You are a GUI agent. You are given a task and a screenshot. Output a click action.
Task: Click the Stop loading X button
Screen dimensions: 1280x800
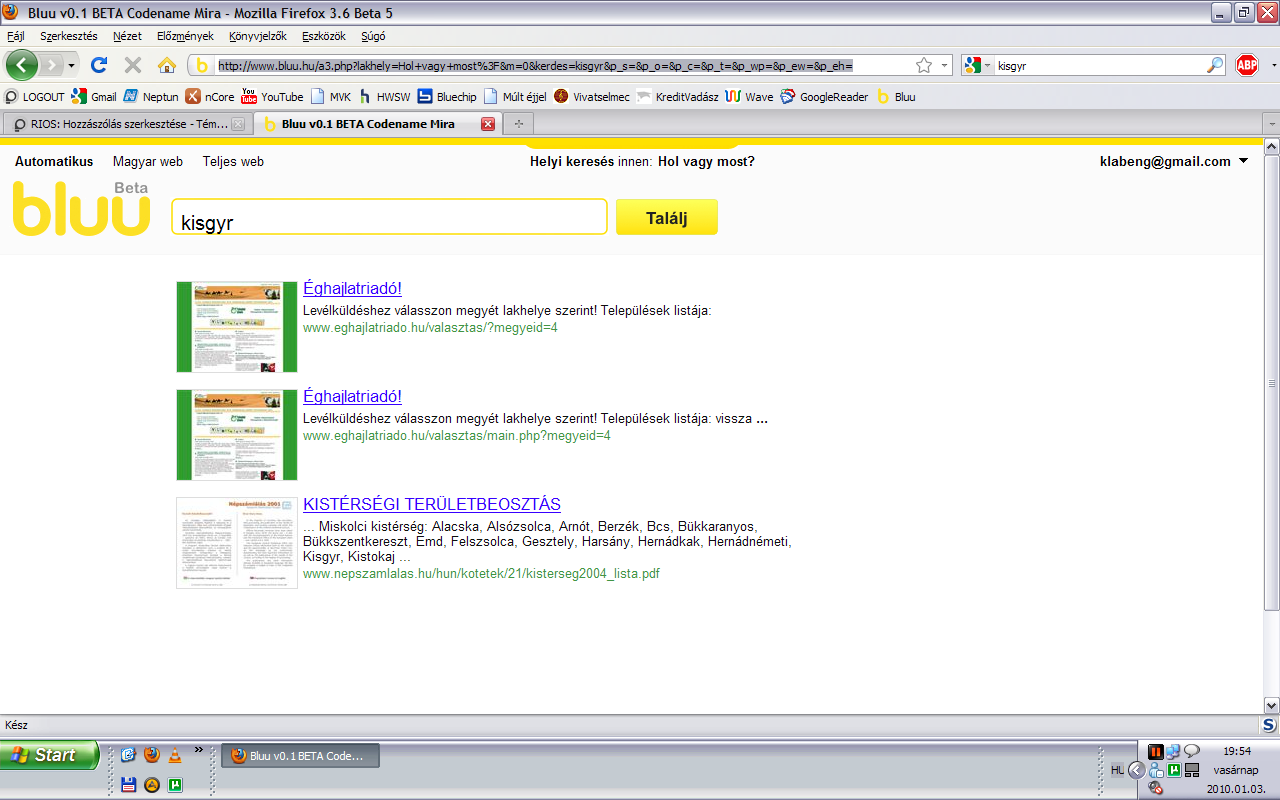point(132,65)
